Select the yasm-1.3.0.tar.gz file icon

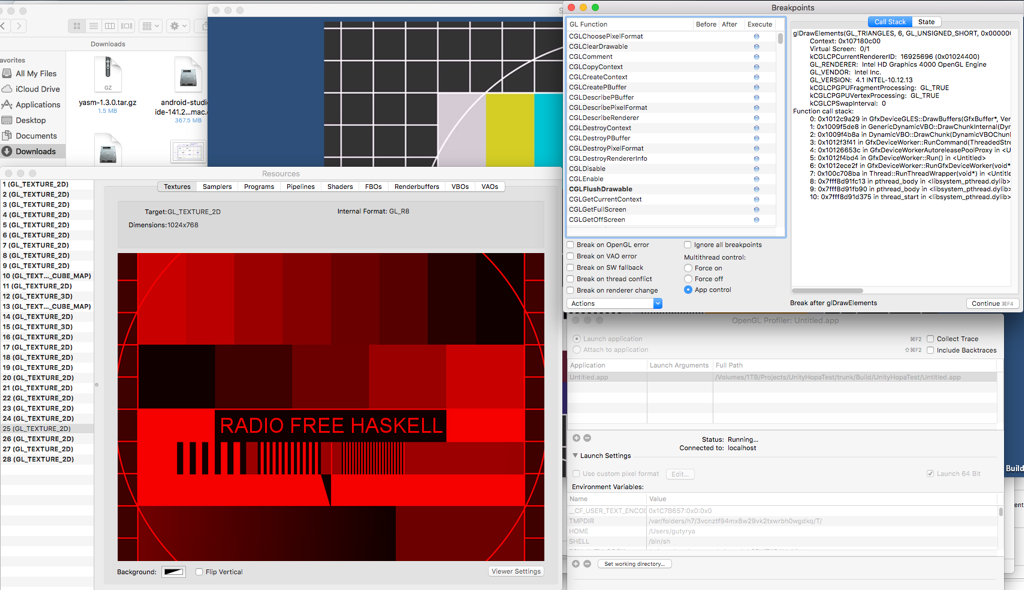click(108, 74)
